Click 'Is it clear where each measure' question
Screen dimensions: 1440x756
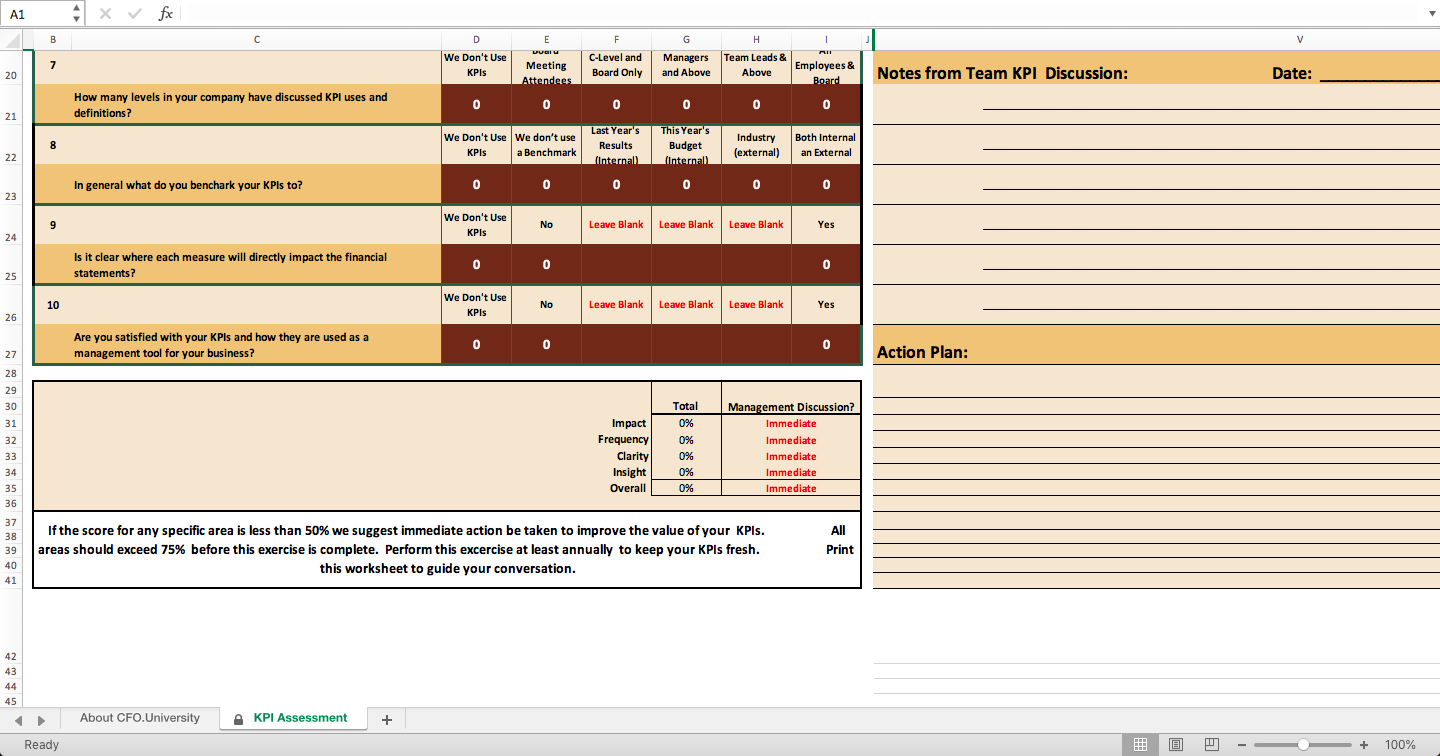(x=231, y=265)
